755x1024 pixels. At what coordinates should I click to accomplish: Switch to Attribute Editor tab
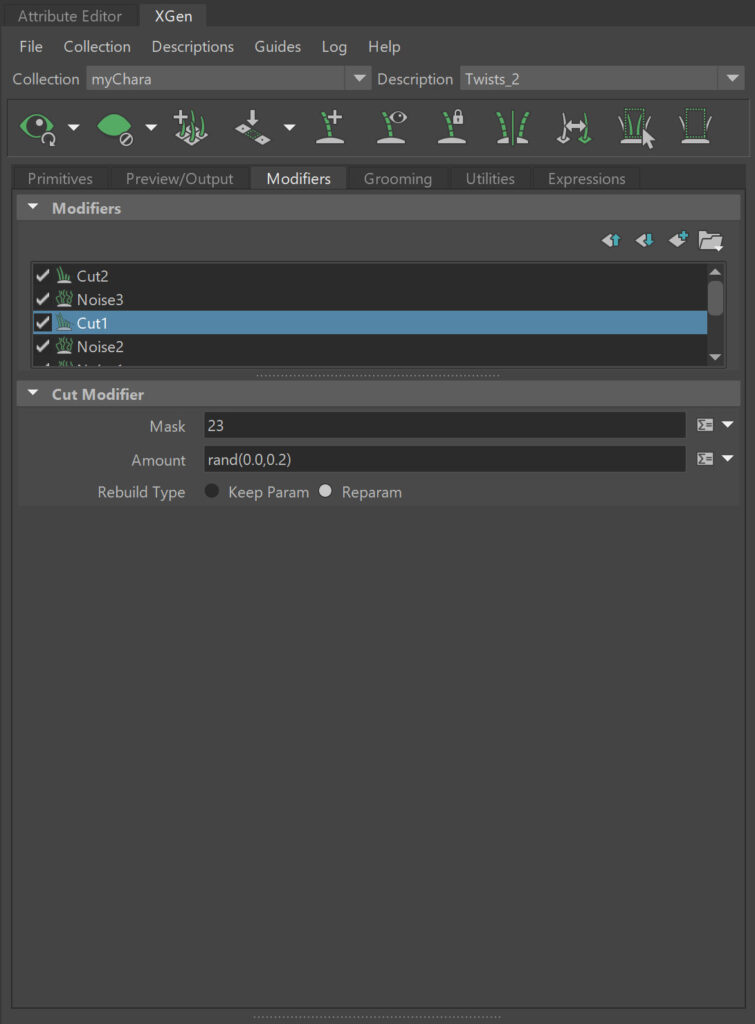70,16
